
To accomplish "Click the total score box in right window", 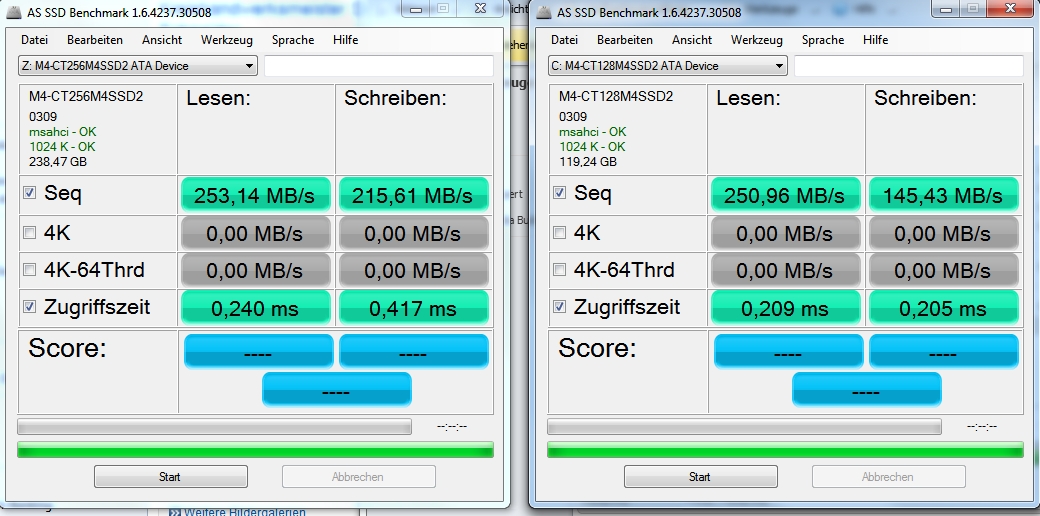I will click(867, 389).
